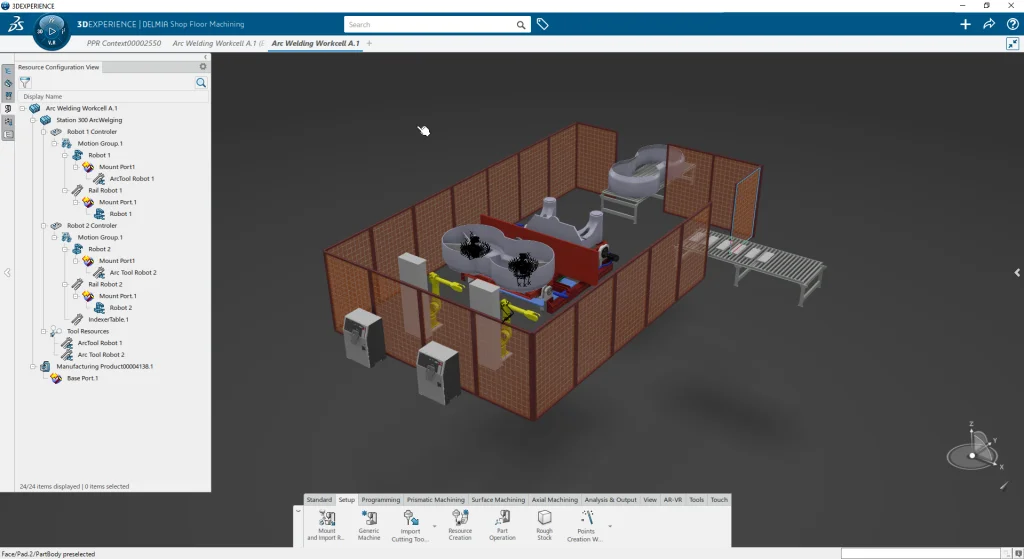
Task: Click the filter funnel icon in tree panel
Action: (x=26, y=83)
